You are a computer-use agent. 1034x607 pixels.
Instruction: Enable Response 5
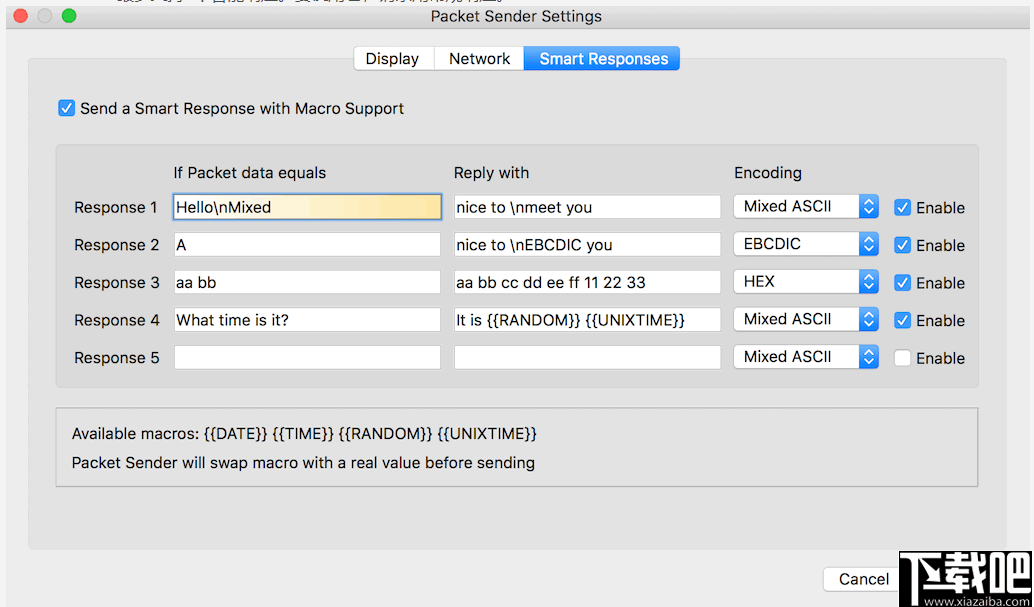tap(903, 357)
